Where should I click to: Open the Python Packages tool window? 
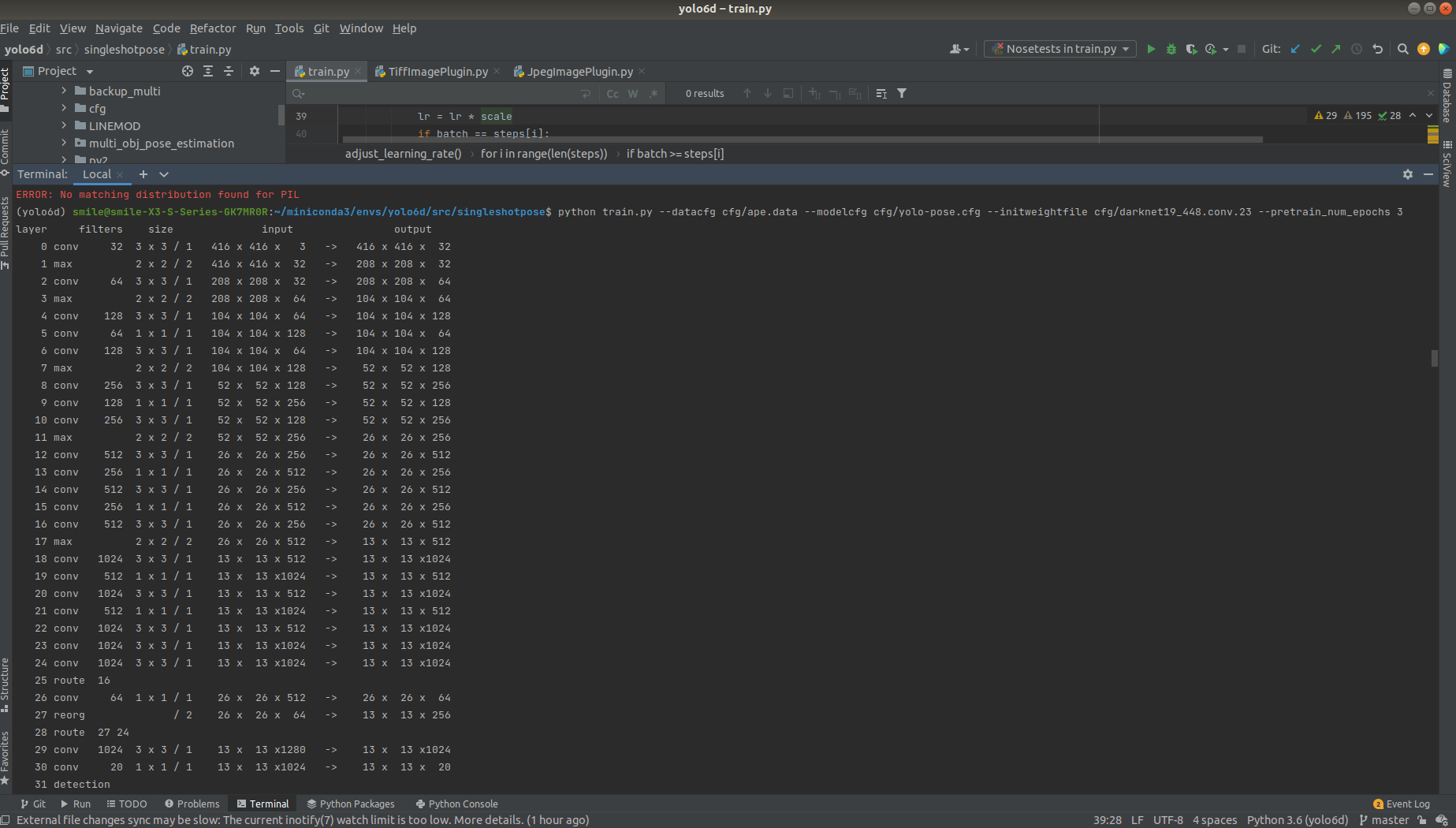click(x=351, y=804)
